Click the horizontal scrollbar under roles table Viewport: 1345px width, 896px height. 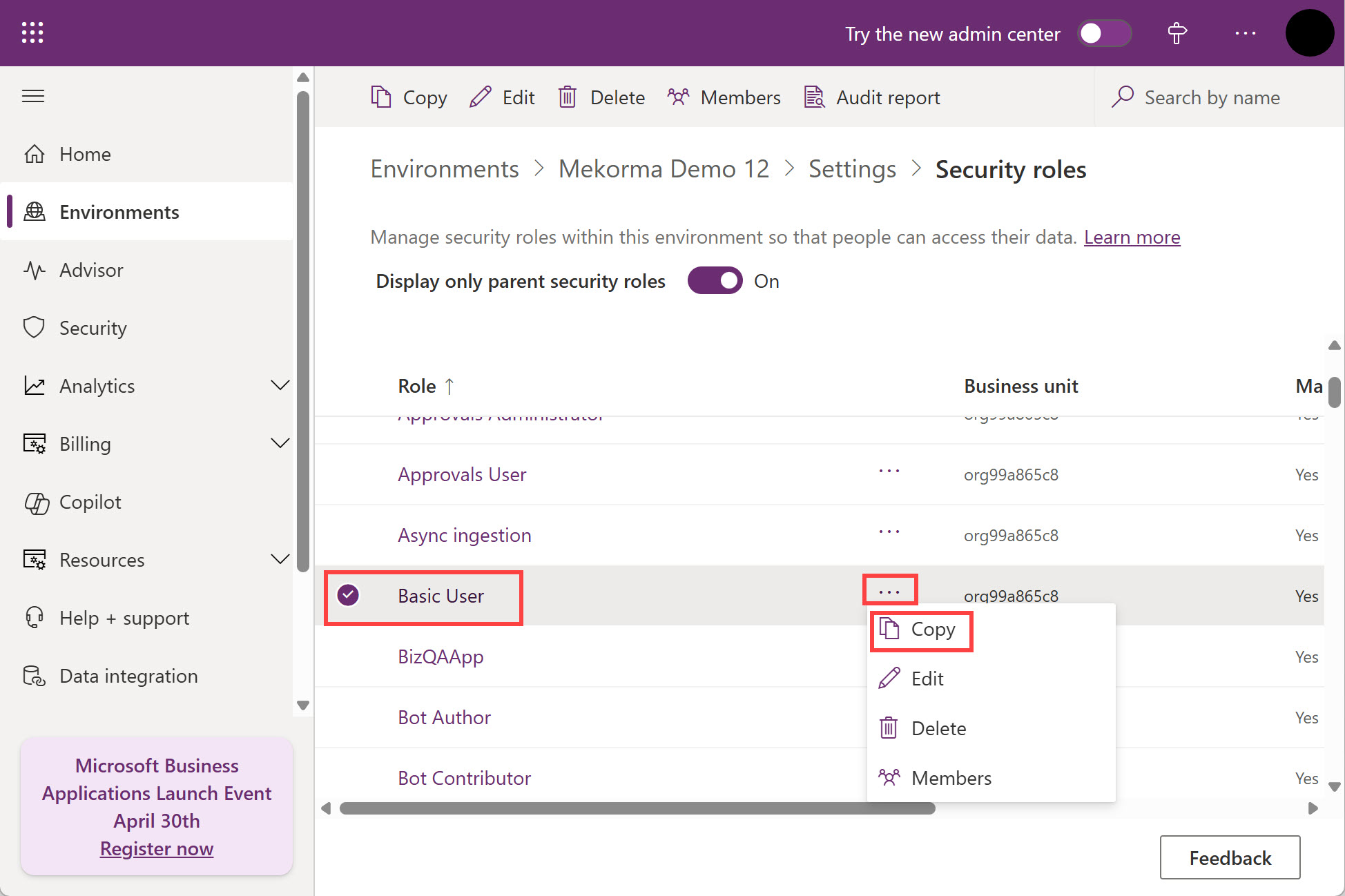[637, 808]
